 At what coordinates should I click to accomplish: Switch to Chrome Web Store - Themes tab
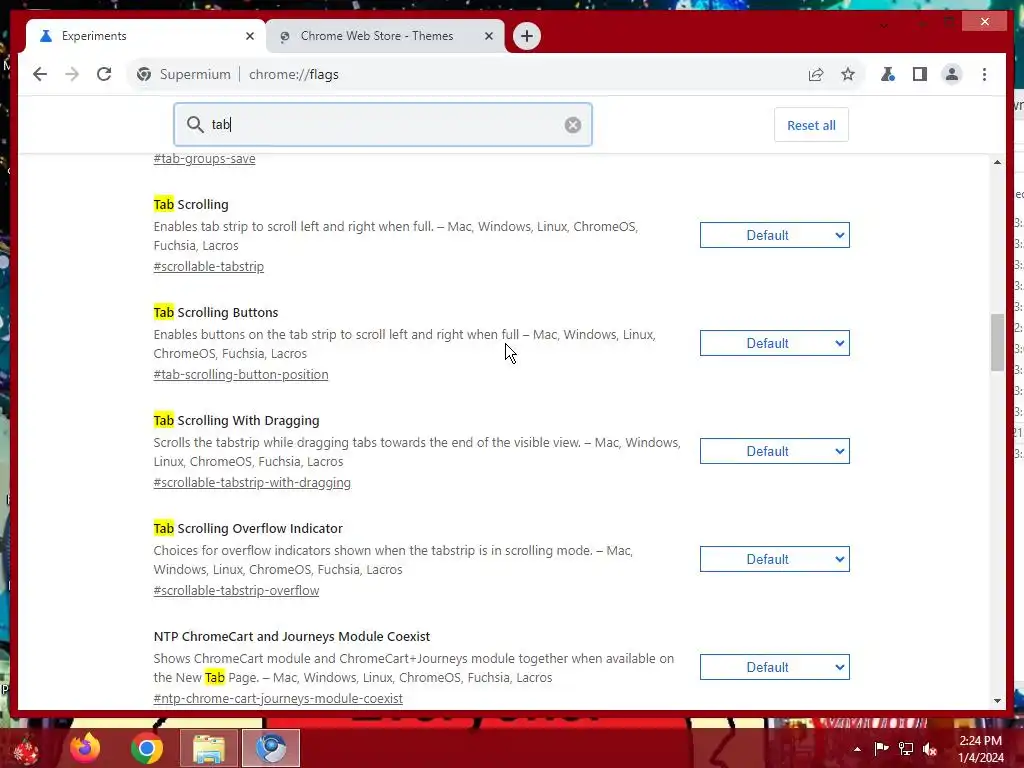click(x=385, y=36)
